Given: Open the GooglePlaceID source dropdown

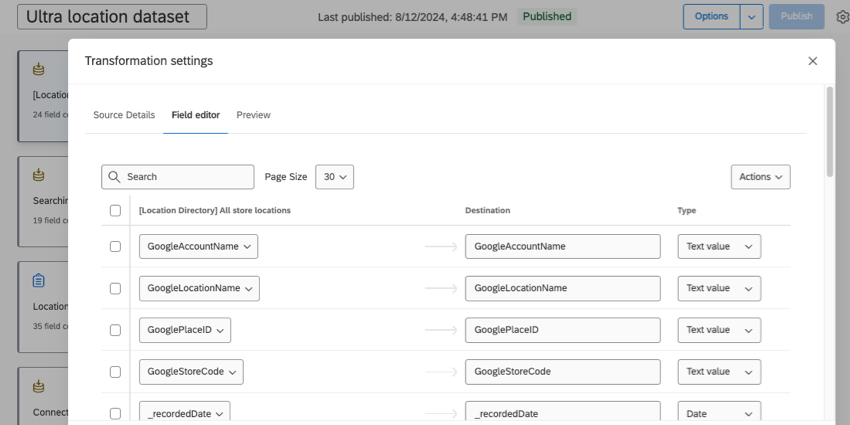Looking at the screenshot, I should click(185, 330).
